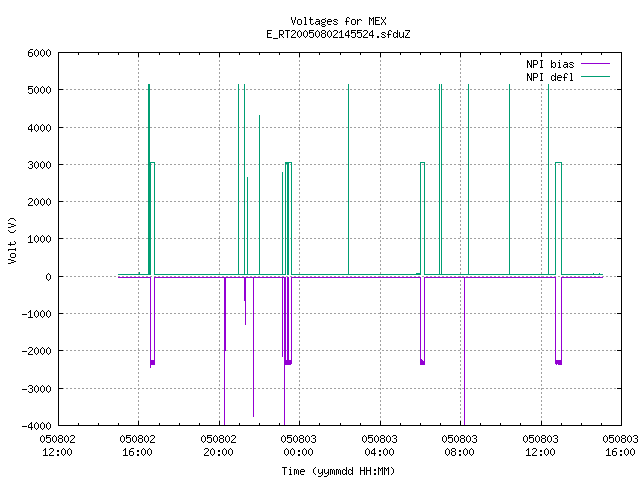Image resolution: width=640 pixels, height=480 pixels.
Task: Click the purple spike reaching -3800 V near 21:40
Action: pyautogui.click(x=253, y=347)
